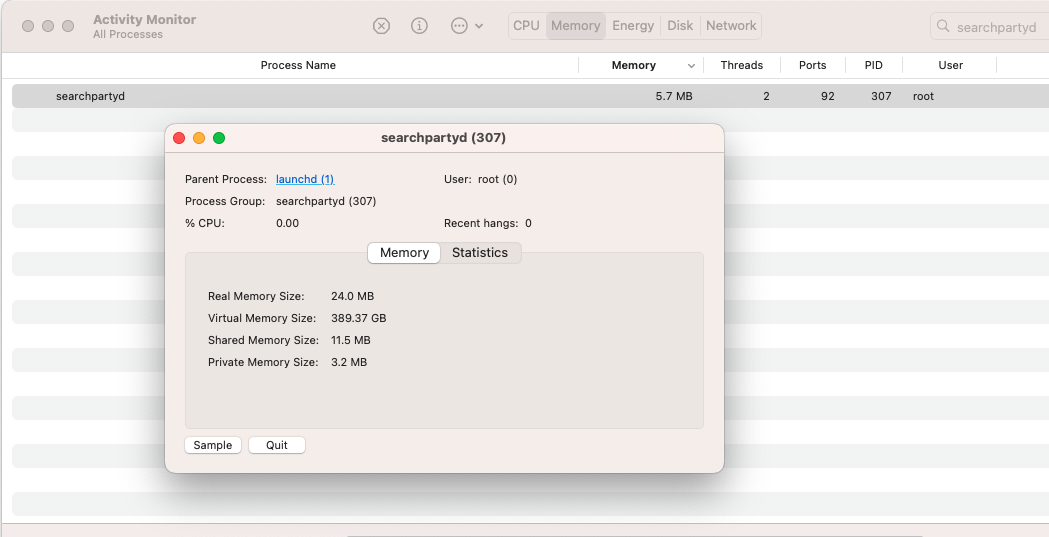1049x537 pixels.
Task: Click the Activity Monitor window title
Action: pos(145,19)
